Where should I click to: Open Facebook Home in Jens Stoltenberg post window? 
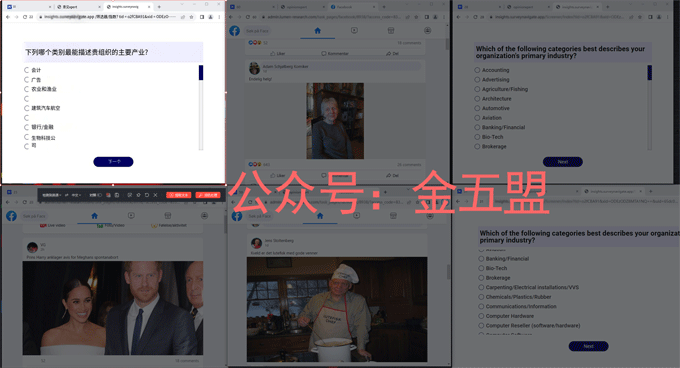pyautogui.click(x=320, y=216)
